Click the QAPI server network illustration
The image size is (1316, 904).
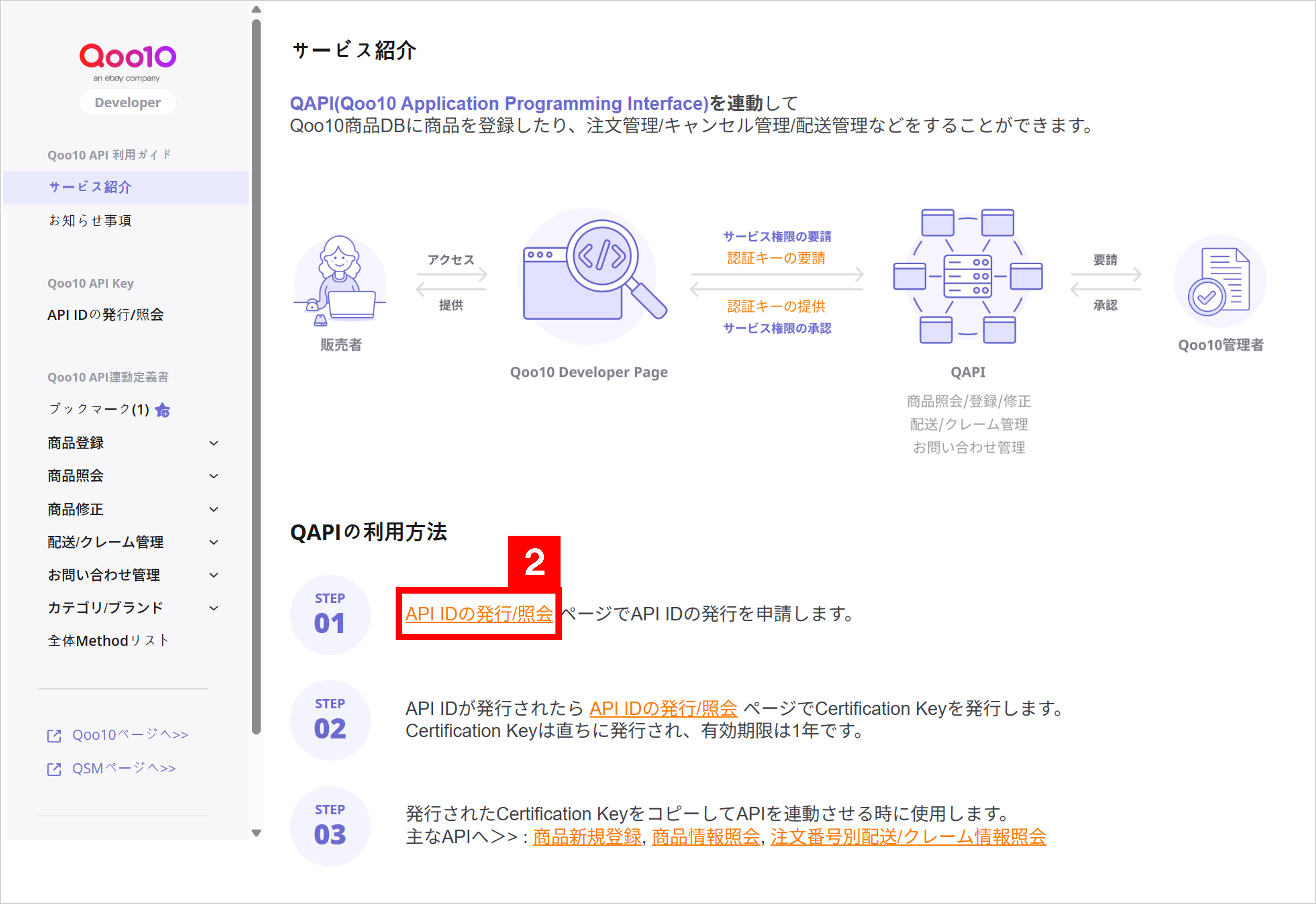click(968, 276)
